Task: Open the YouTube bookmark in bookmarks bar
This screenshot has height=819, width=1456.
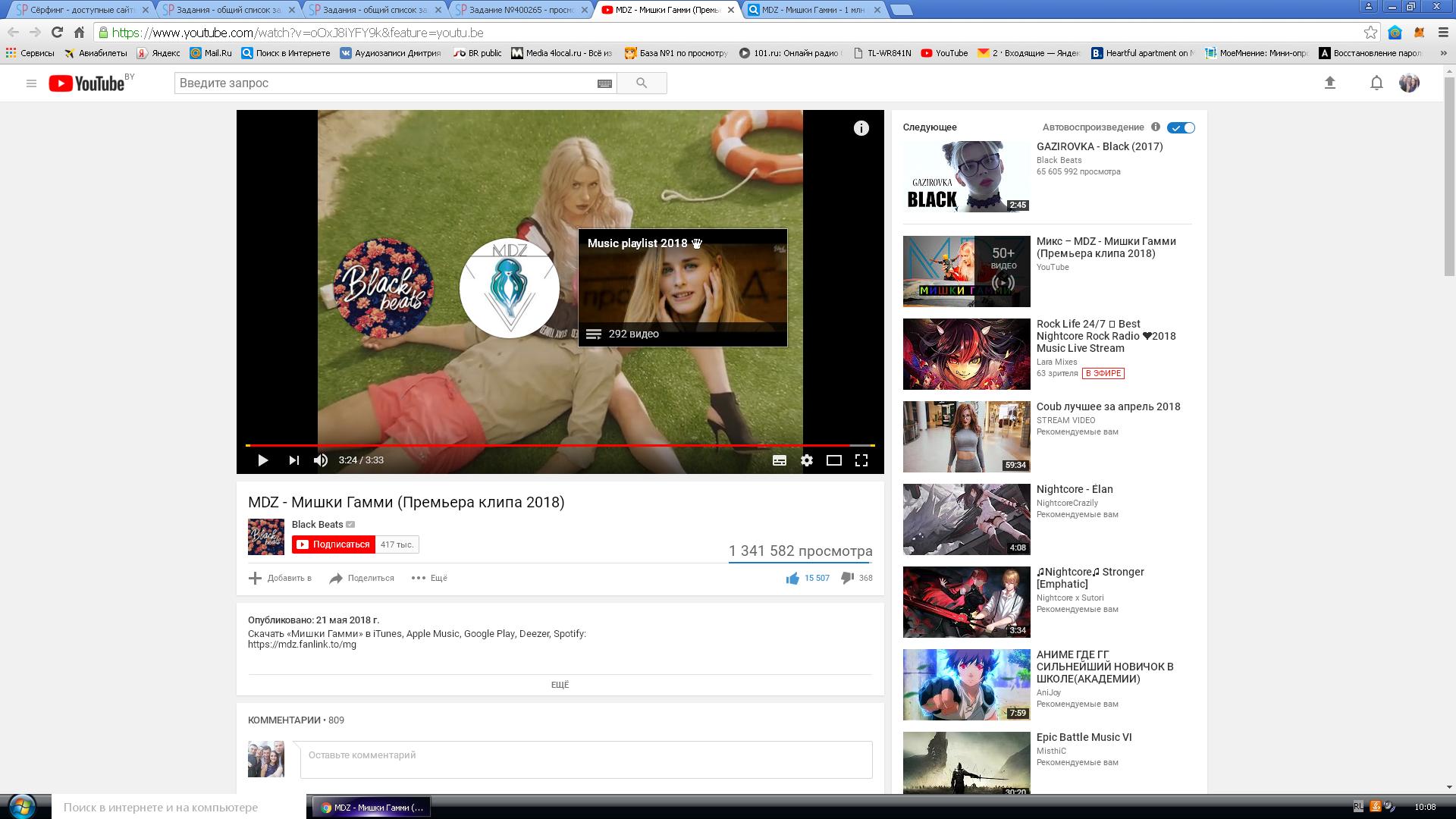Action: (944, 53)
